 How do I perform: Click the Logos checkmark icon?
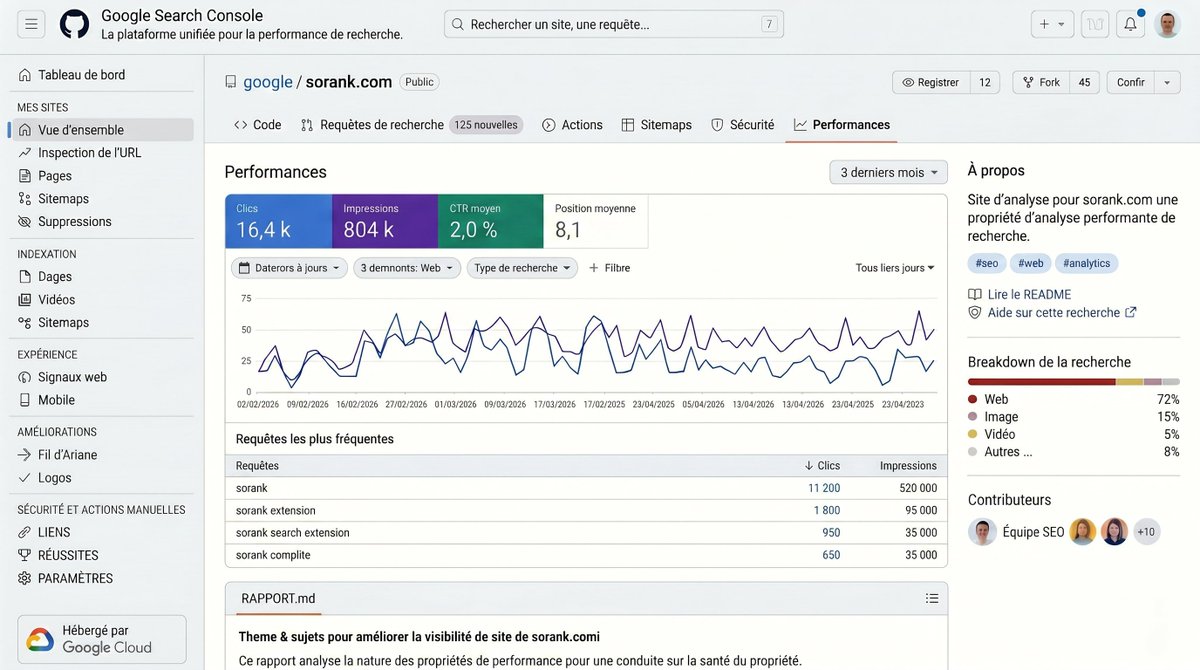click(25, 478)
